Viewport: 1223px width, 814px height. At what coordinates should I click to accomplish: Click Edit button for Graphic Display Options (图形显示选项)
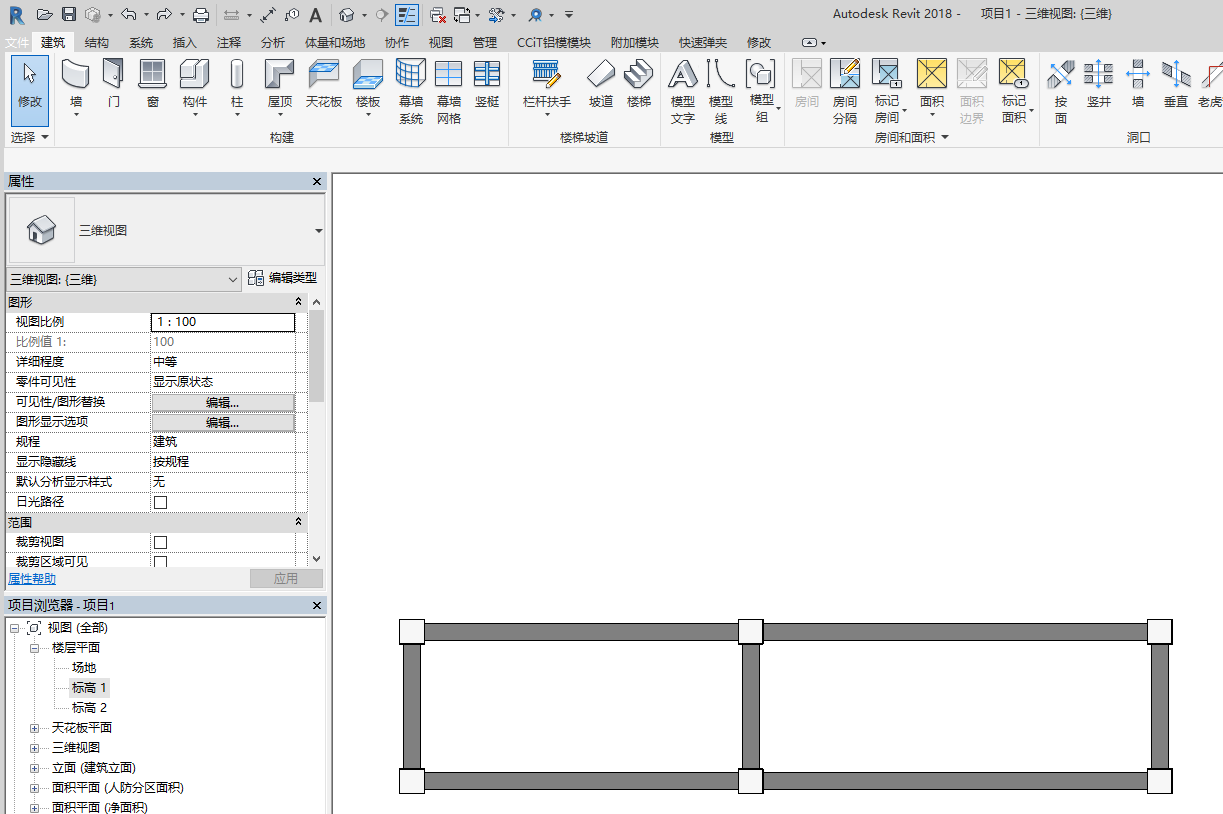(222, 422)
